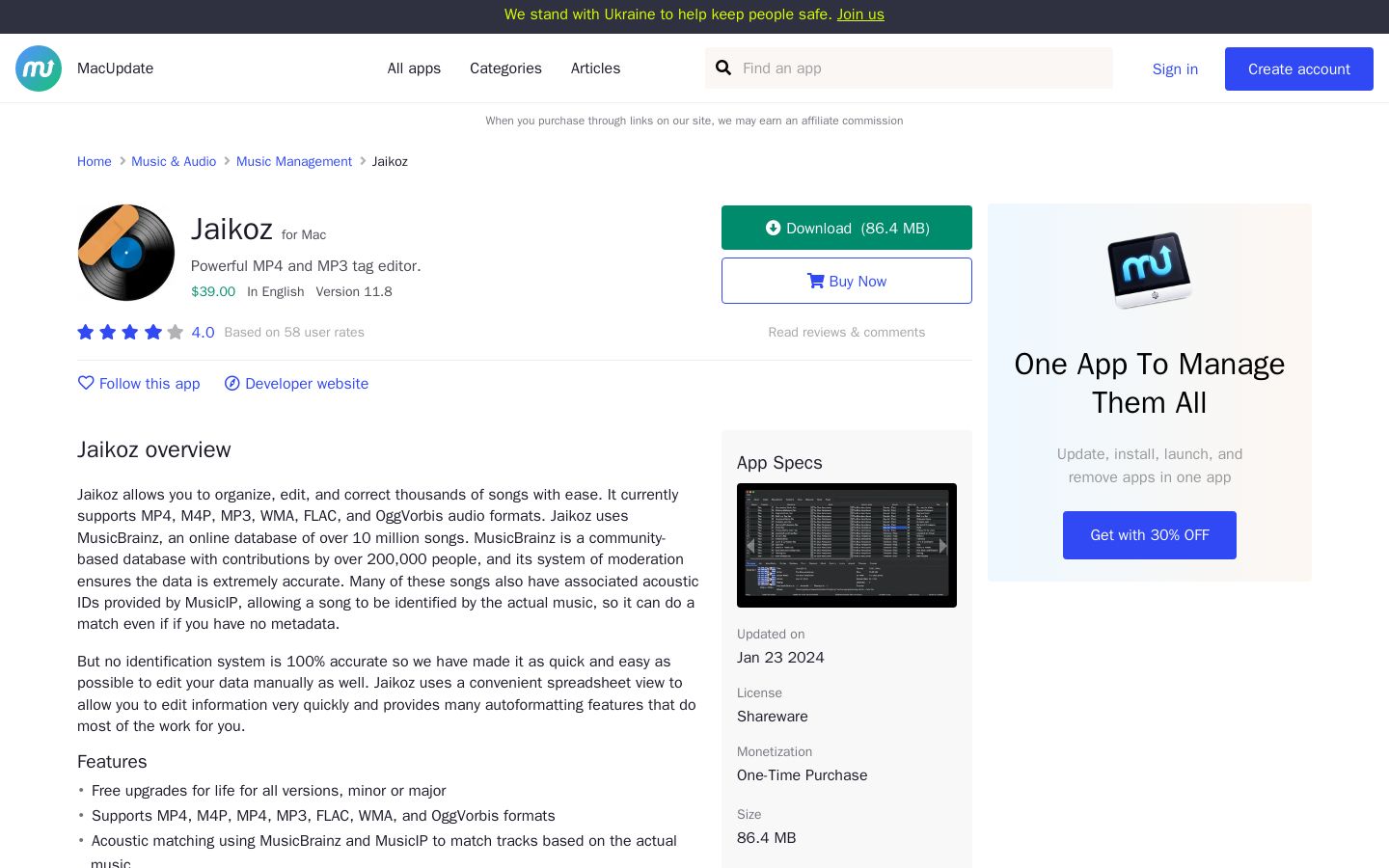Click the third rating star
This screenshot has width=1389, height=868.
pos(130,332)
